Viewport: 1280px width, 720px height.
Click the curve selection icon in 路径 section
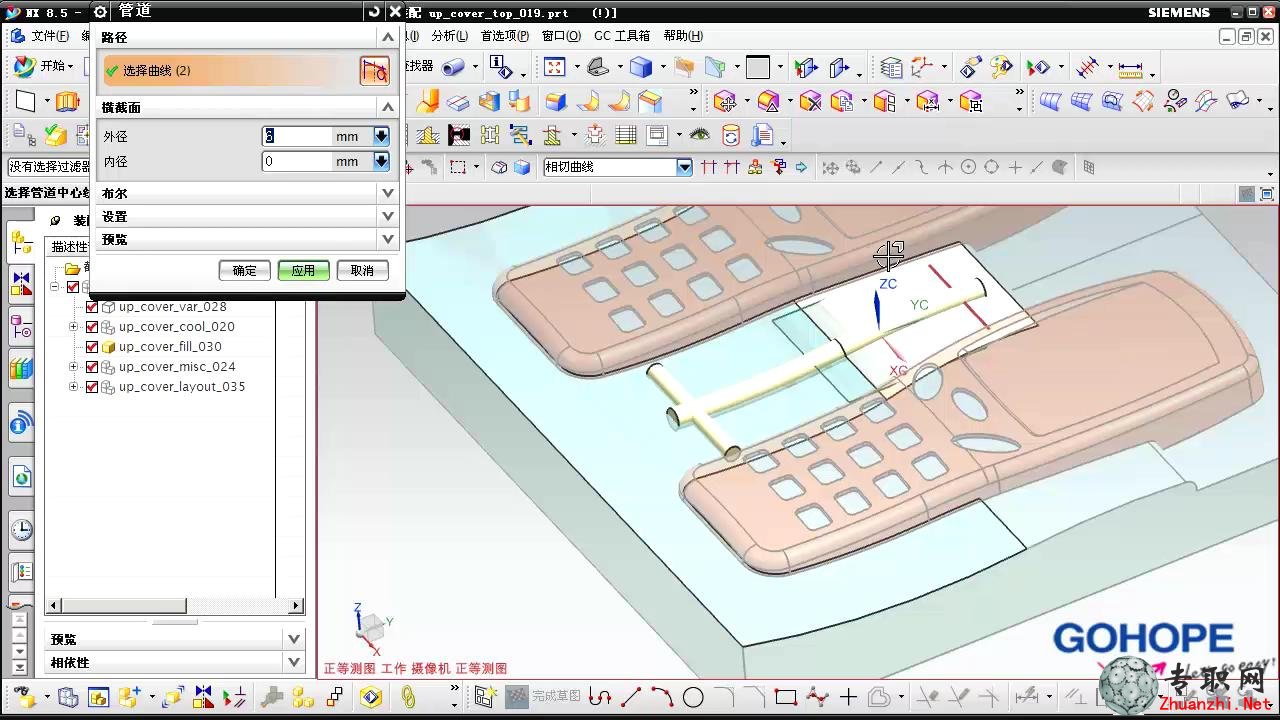click(374, 70)
